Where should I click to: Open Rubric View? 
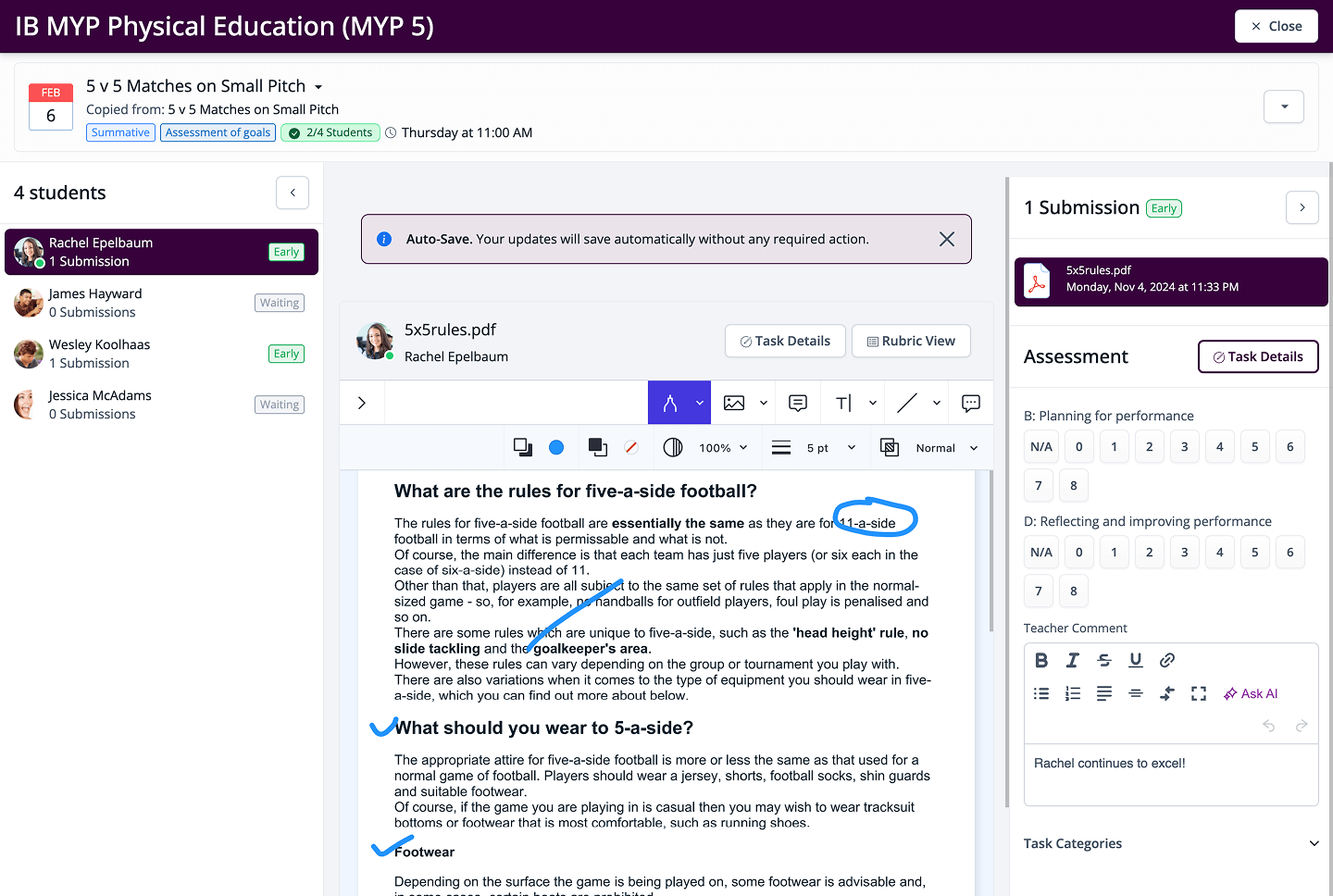coord(911,341)
